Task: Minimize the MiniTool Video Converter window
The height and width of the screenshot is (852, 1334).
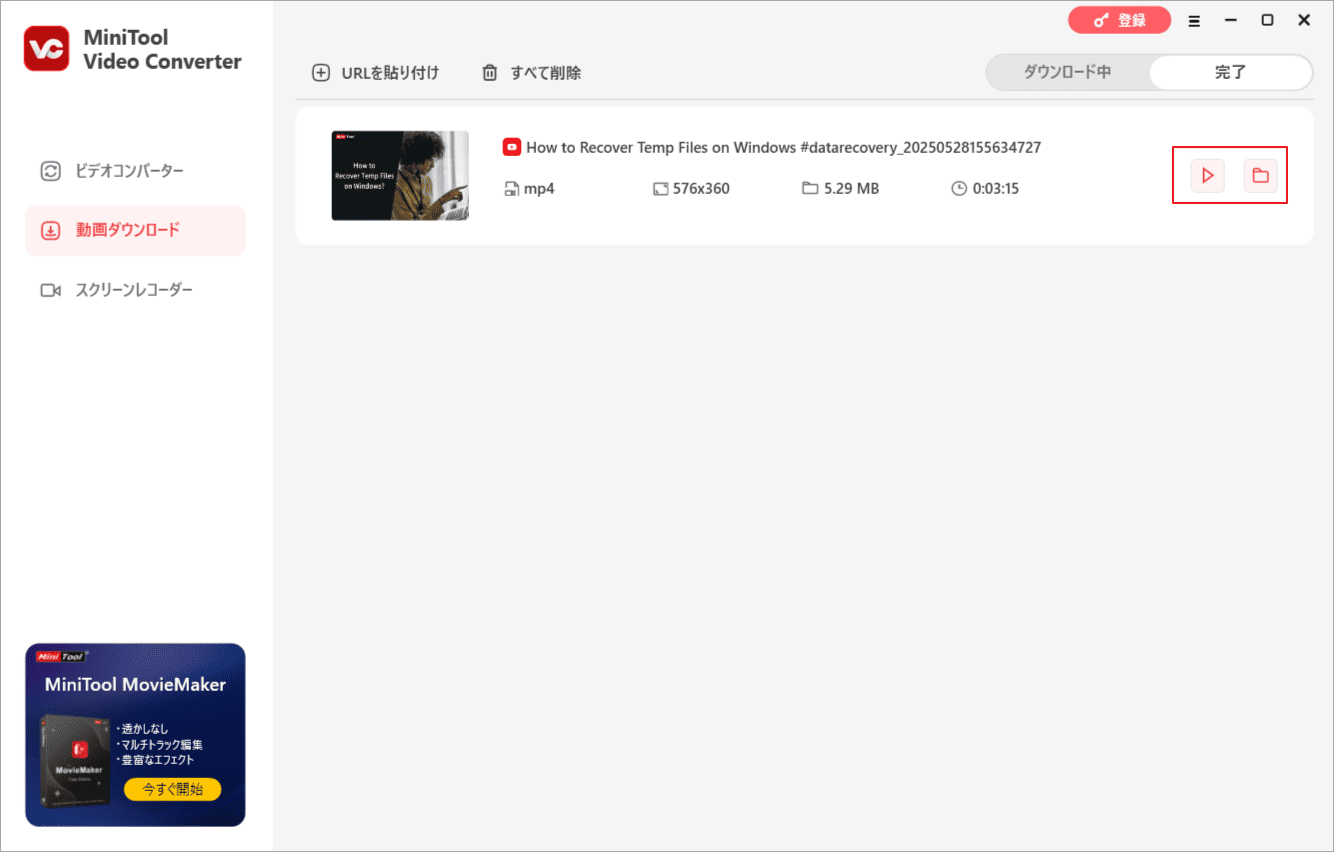Action: pos(1231,20)
